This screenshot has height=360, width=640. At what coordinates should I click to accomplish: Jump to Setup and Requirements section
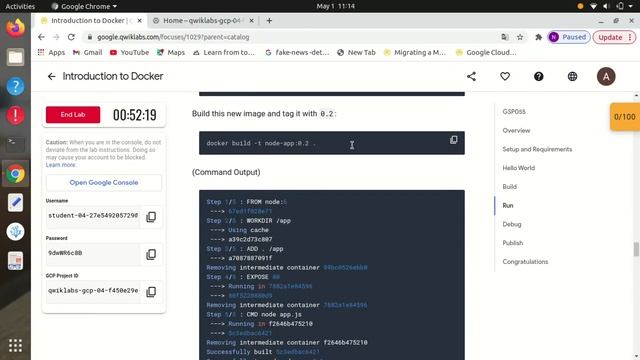click(537, 149)
